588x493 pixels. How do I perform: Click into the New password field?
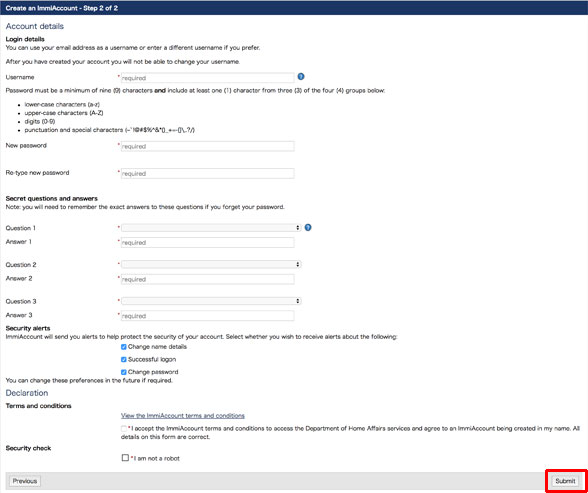click(x=207, y=146)
